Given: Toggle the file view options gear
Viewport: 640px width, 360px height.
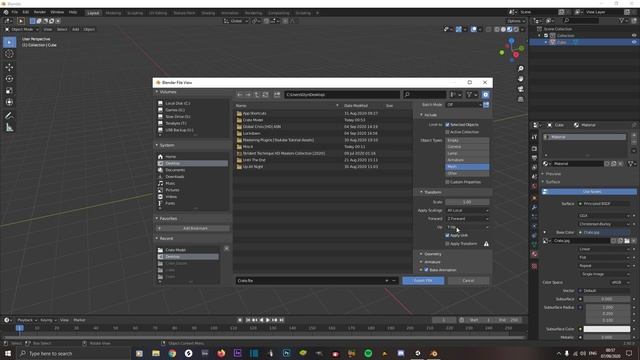Looking at the screenshot, I should pyautogui.click(x=485, y=95).
